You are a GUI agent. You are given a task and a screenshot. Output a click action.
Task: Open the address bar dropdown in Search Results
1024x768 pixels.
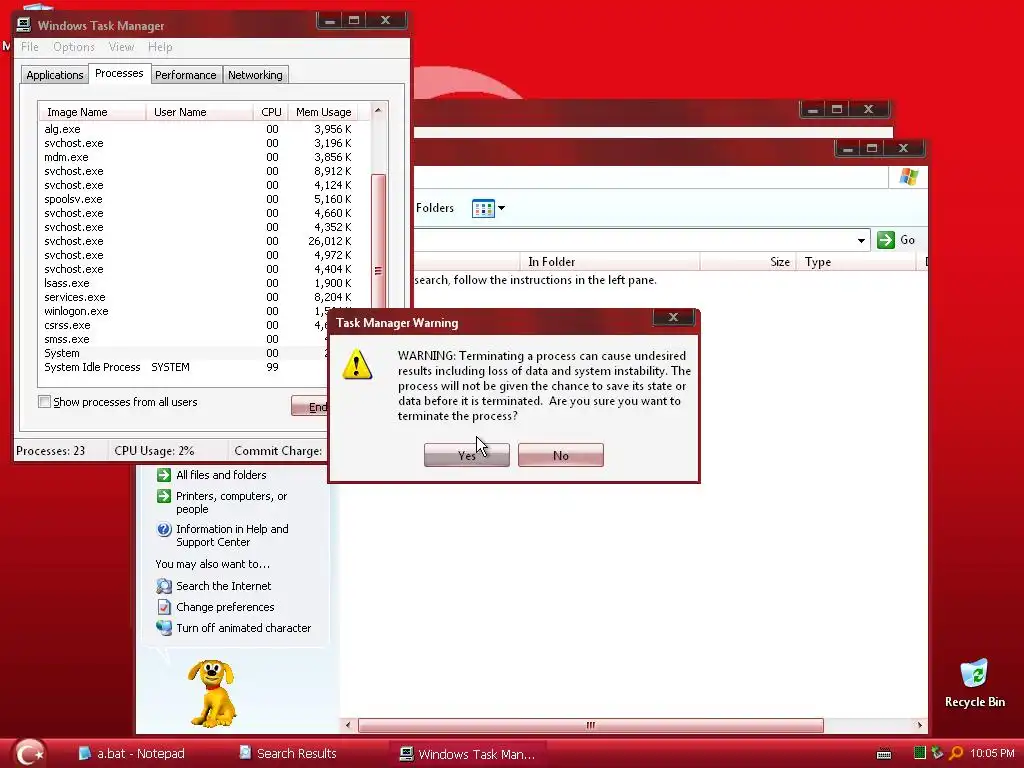pyautogui.click(x=861, y=240)
